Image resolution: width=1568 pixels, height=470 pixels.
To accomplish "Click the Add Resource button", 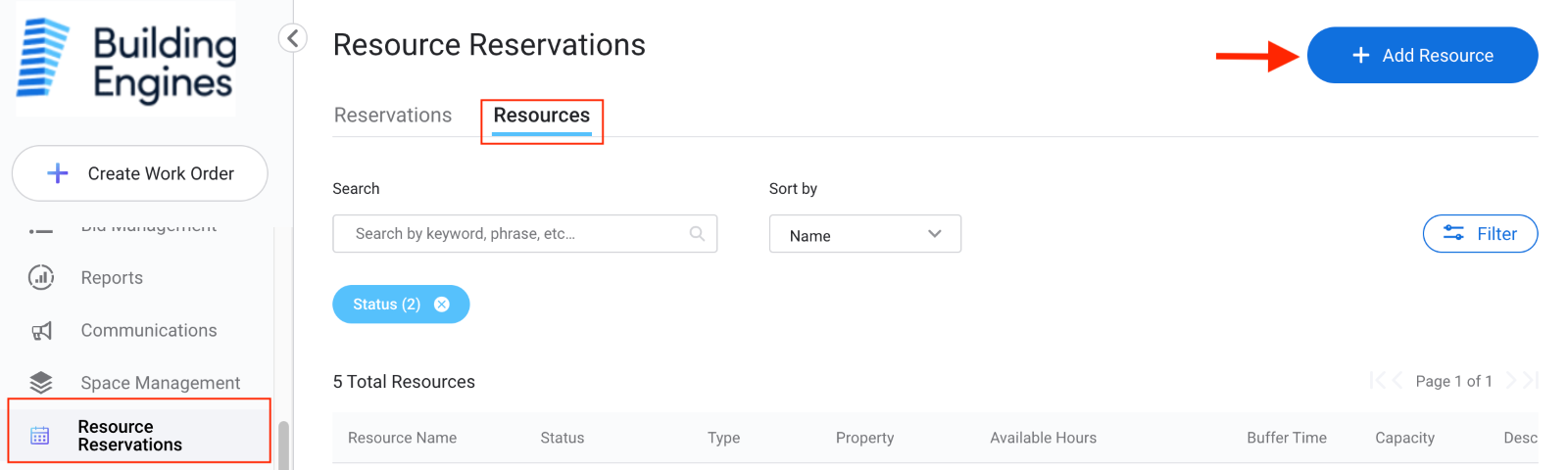I will 1422,56.
